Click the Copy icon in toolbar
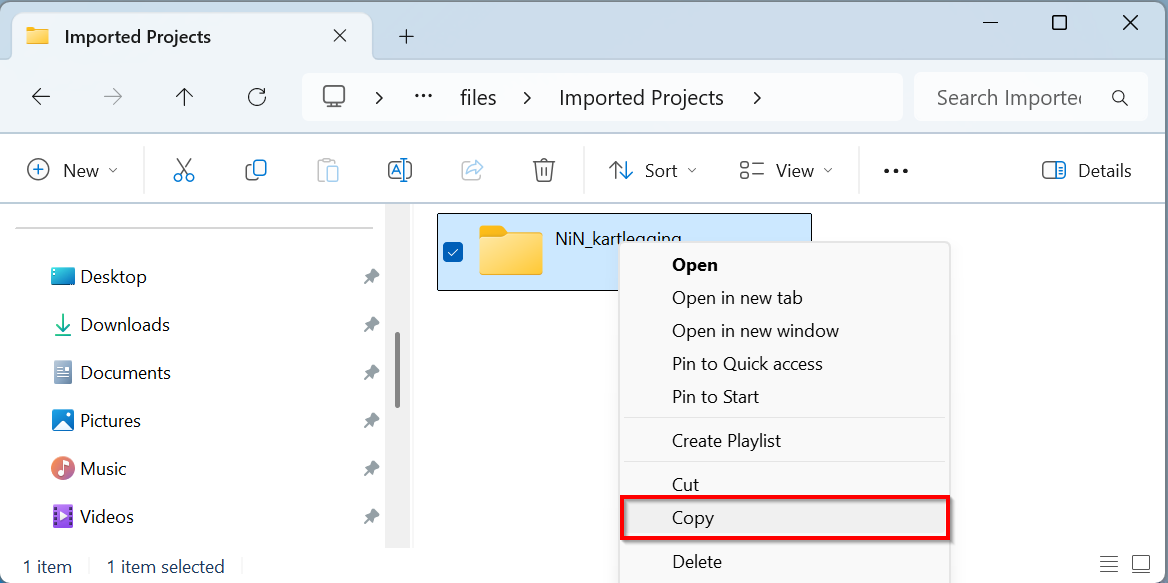1168x583 pixels. (x=255, y=171)
